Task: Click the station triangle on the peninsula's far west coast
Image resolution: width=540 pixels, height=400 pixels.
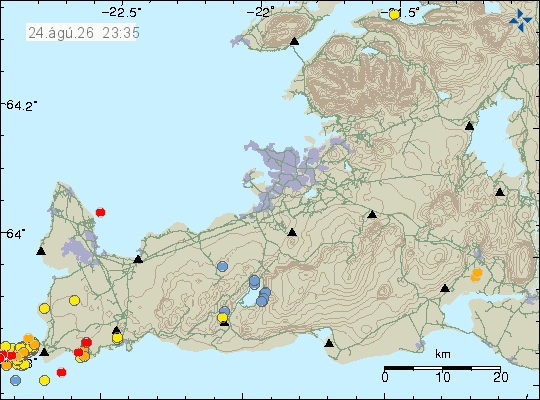Action: click(x=41, y=251)
